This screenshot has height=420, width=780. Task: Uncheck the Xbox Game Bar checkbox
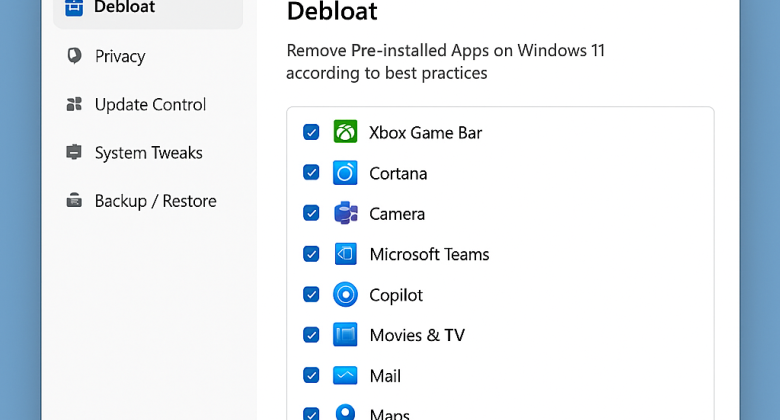tap(311, 132)
